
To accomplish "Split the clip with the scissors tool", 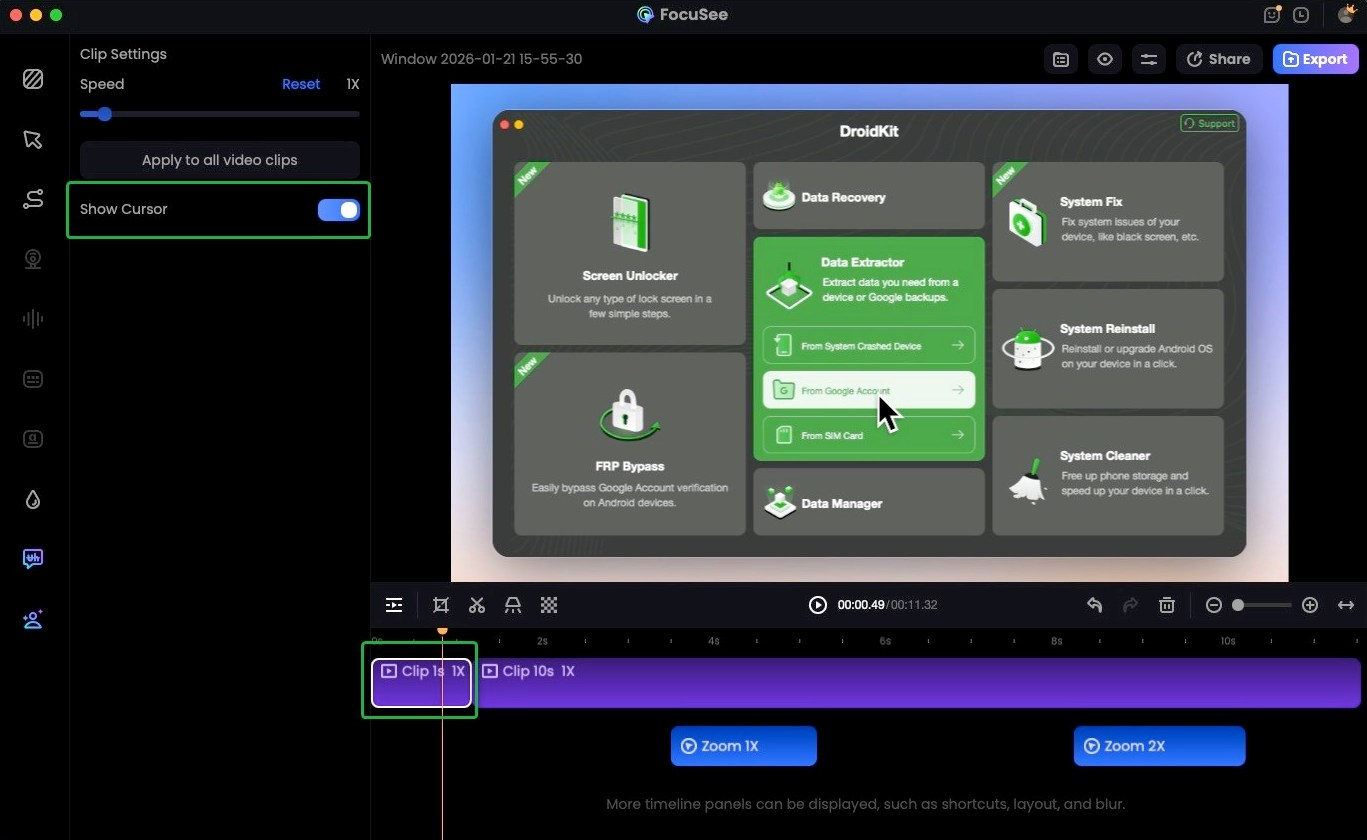I will point(477,605).
